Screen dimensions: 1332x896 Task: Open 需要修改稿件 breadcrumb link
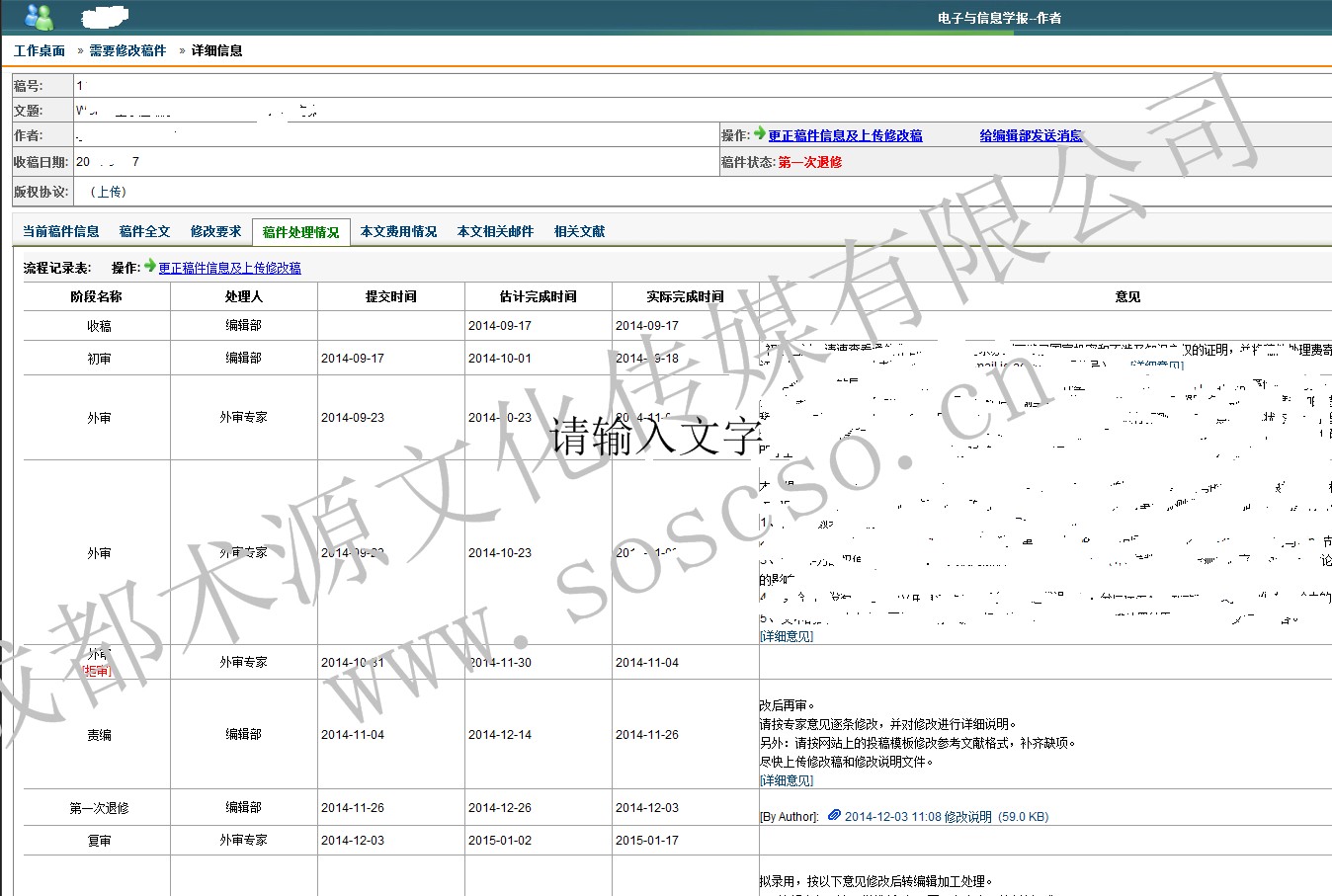click(127, 50)
